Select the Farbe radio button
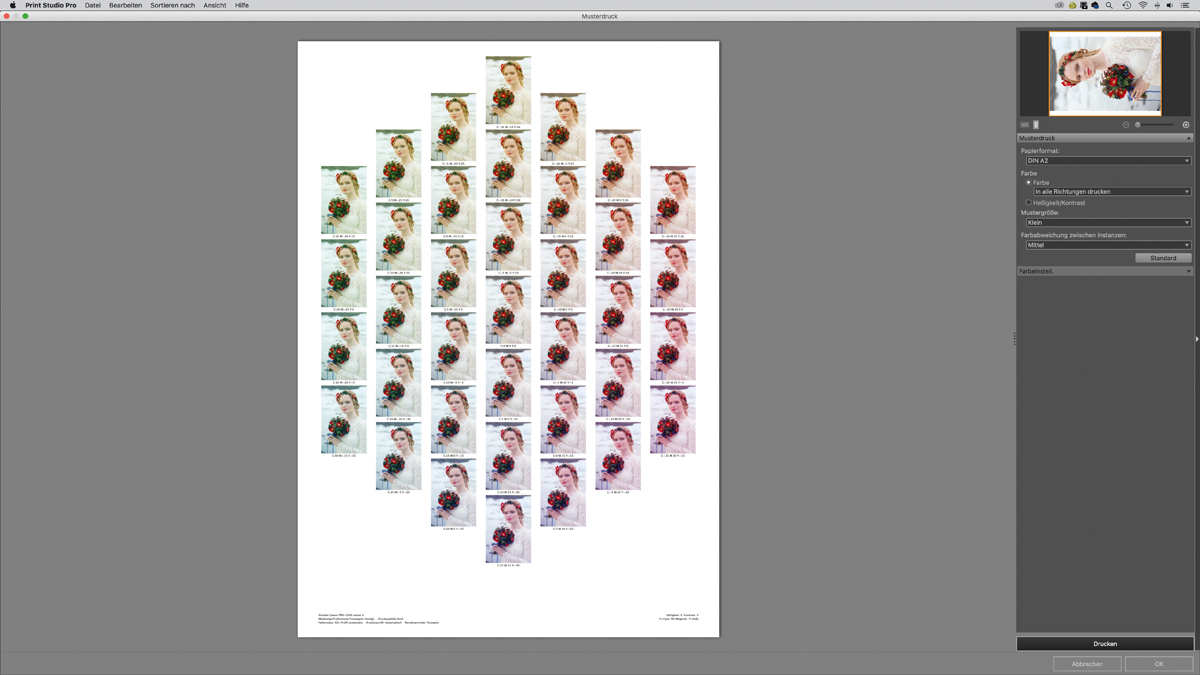Screen dimensions: 1200x675 click(1028, 183)
